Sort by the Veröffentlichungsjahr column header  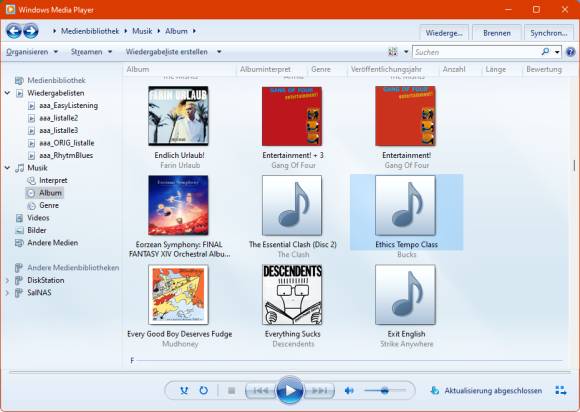click(386, 69)
